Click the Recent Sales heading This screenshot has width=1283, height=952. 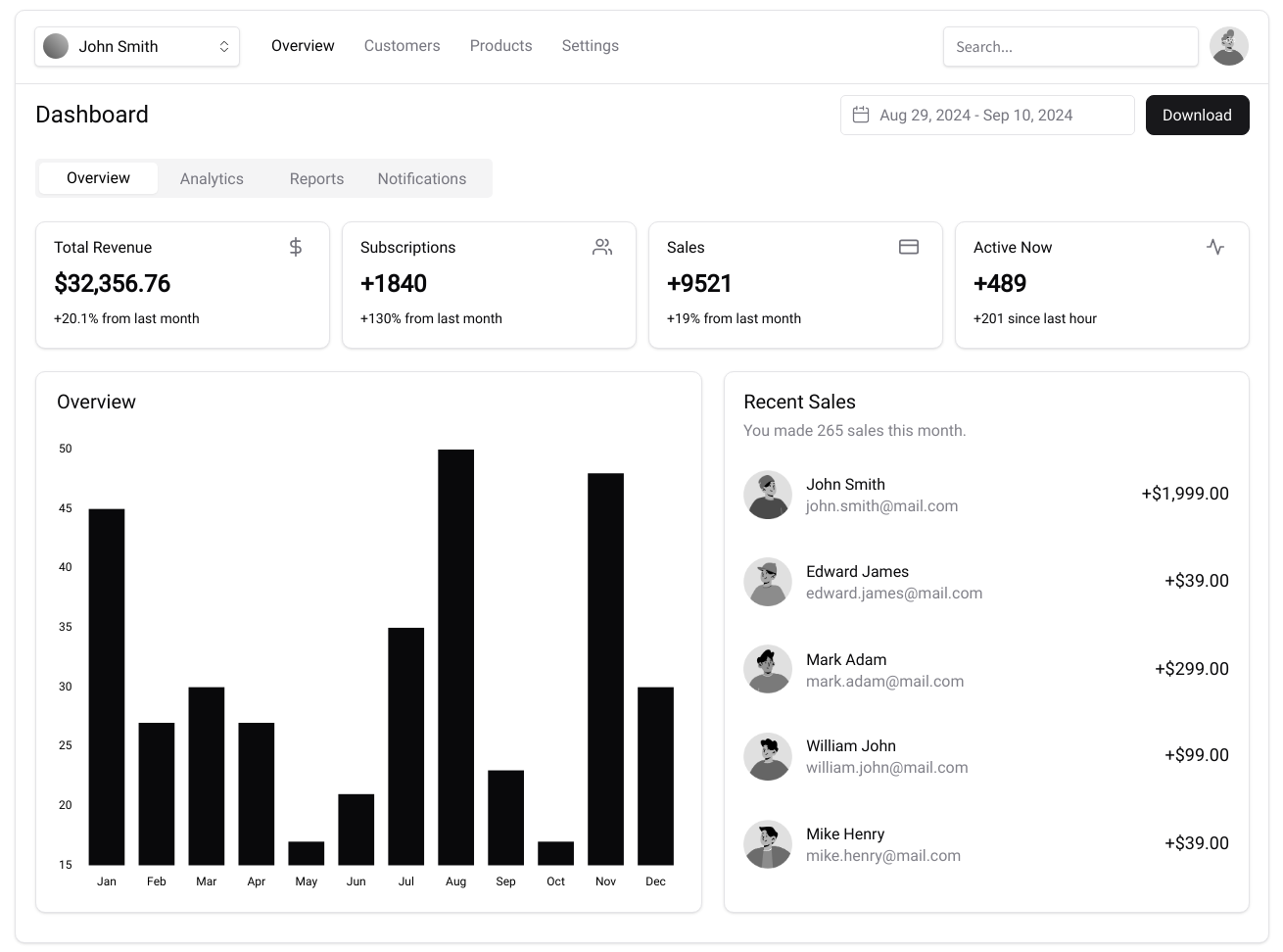click(x=799, y=402)
